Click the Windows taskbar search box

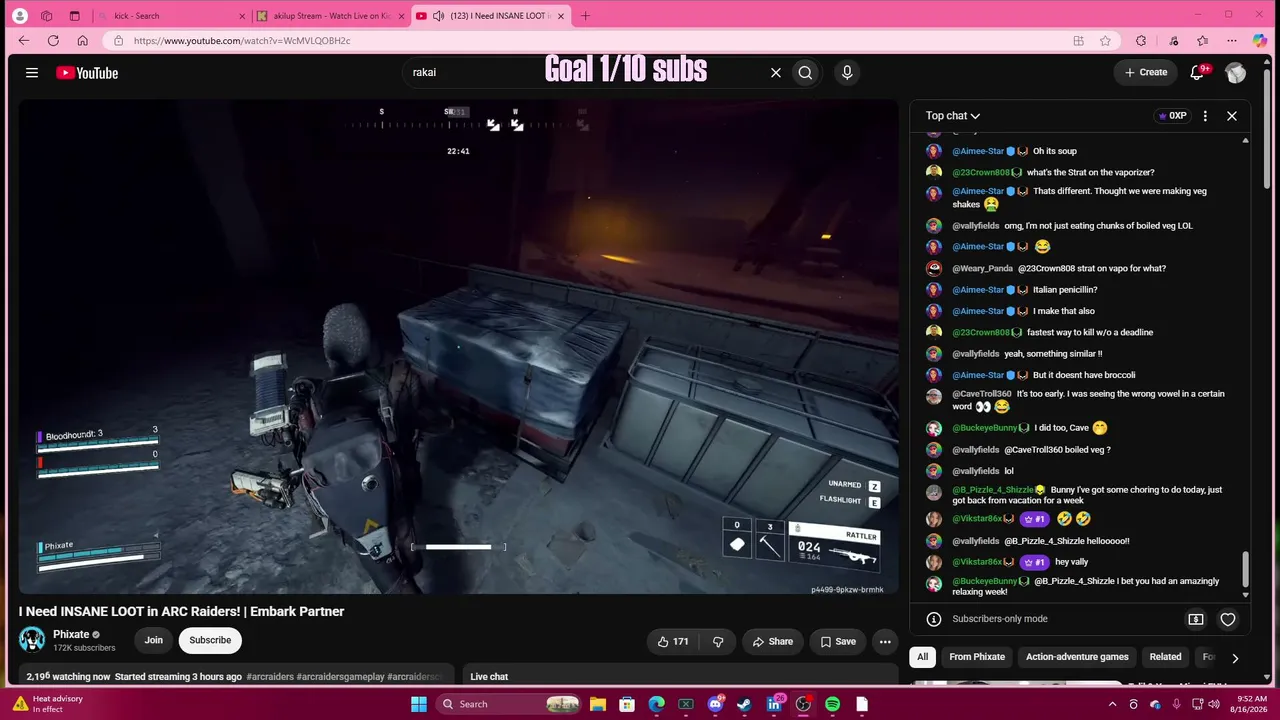pyautogui.click(x=510, y=704)
